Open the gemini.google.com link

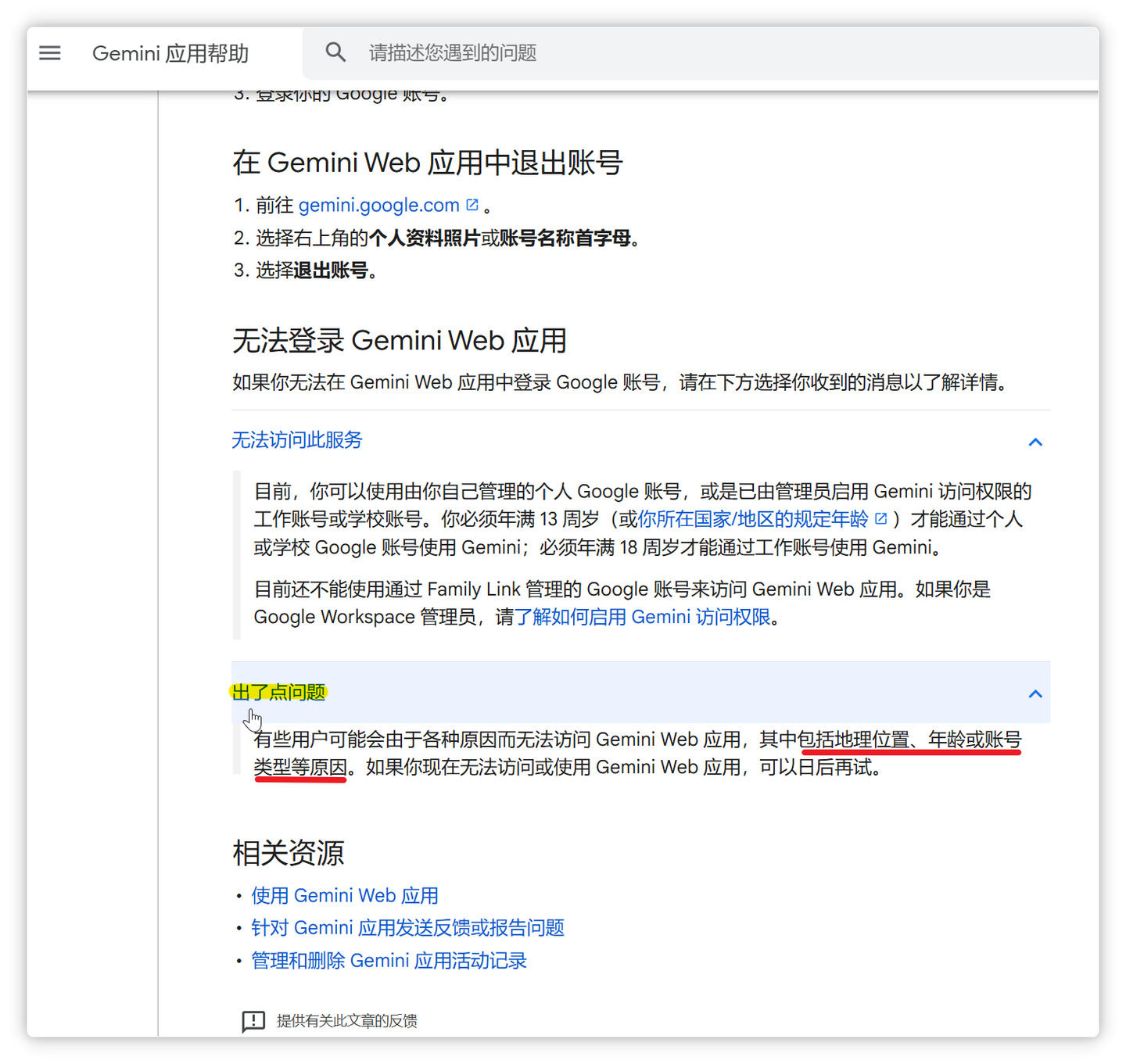pyautogui.click(x=378, y=205)
